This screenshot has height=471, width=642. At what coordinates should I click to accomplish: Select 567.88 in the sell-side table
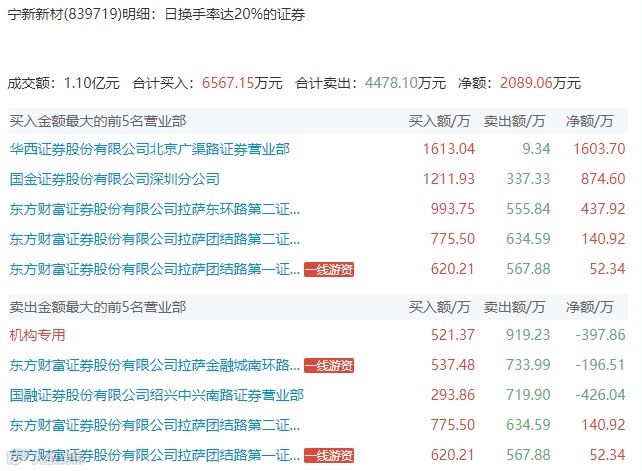(x=528, y=455)
